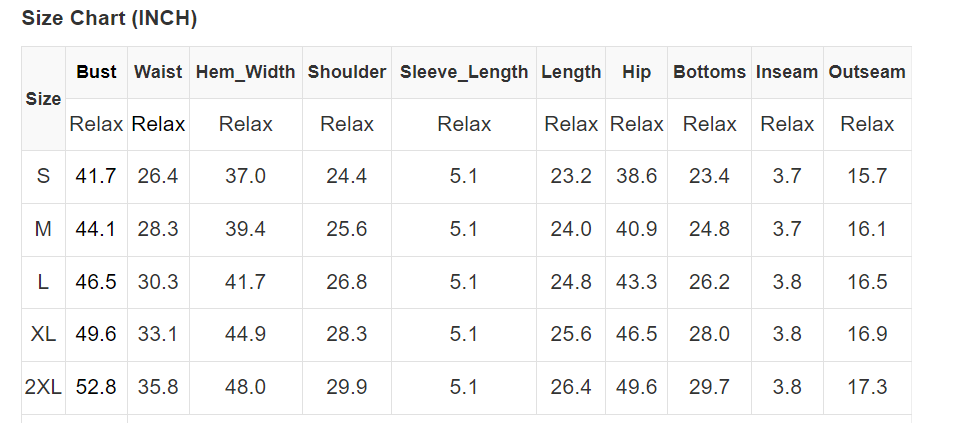Select the S size row label

[x=43, y=176]
